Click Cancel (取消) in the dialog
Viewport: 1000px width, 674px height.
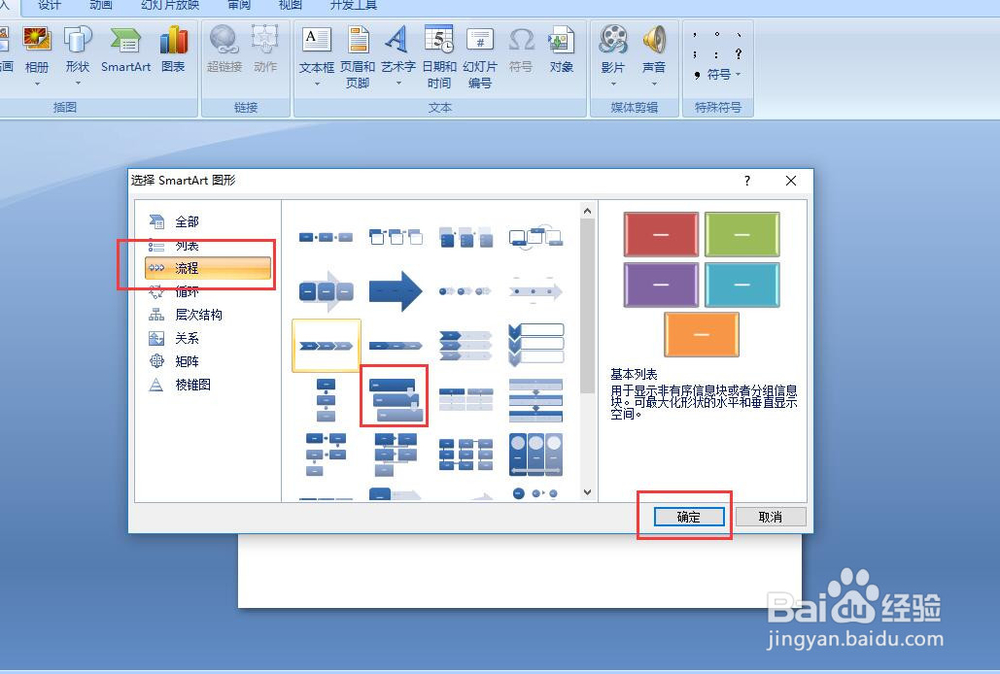[x=770, y=516]
